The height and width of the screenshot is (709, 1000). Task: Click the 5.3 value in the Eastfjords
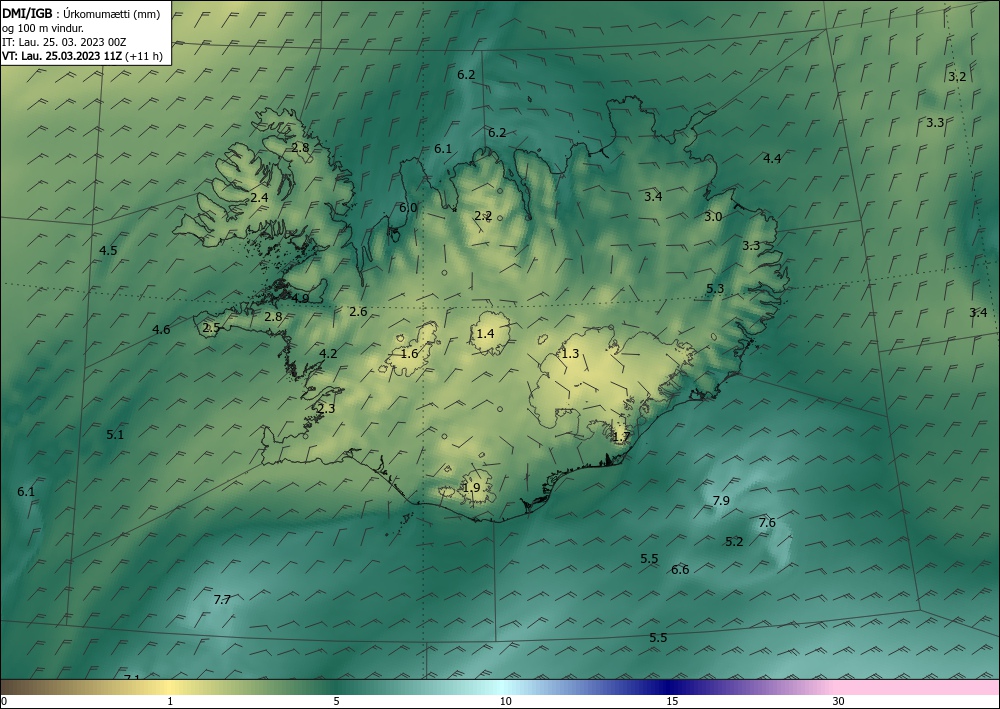pyautogui.click(x=716, y=289)
